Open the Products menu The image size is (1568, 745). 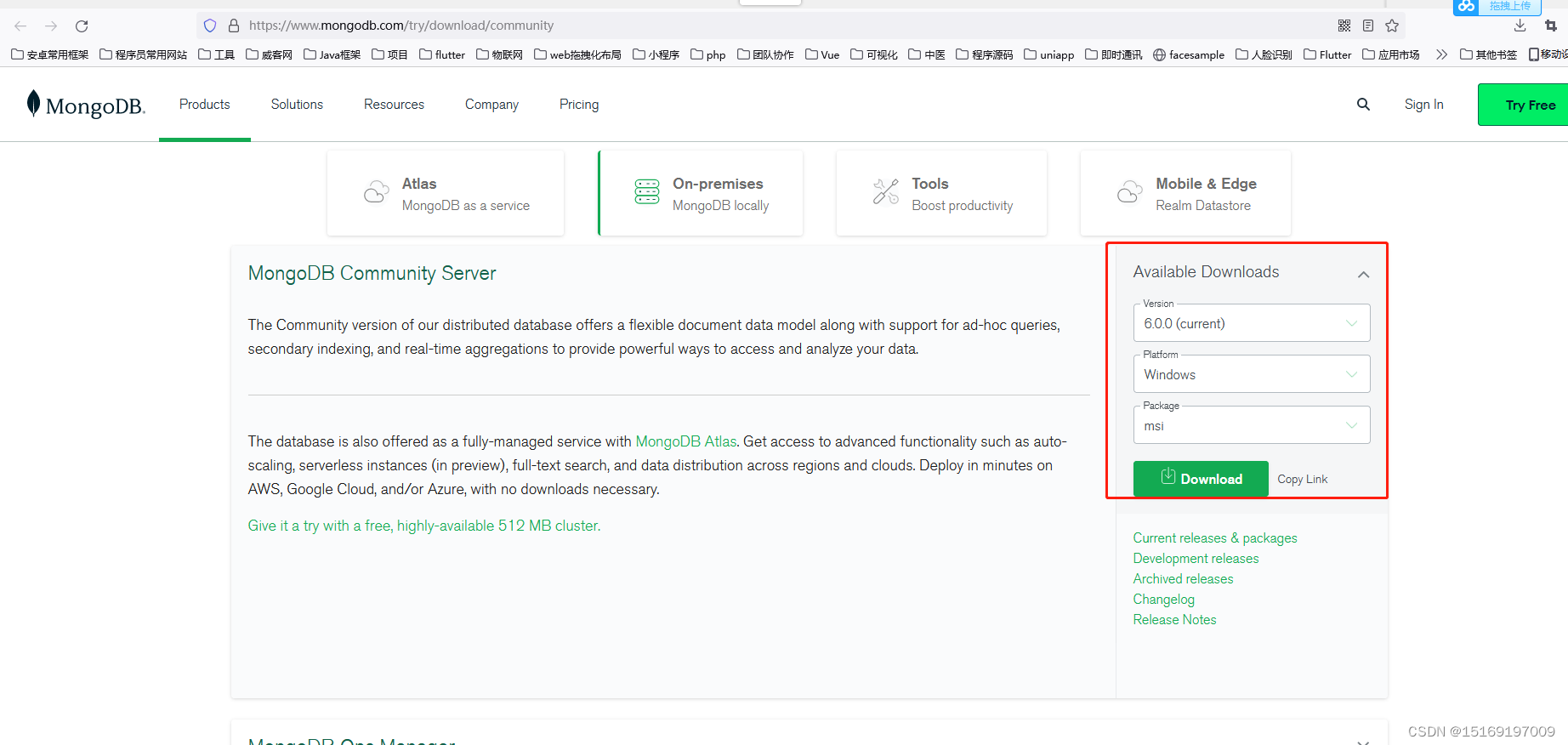pyautogui.click(x=205, y=104)
